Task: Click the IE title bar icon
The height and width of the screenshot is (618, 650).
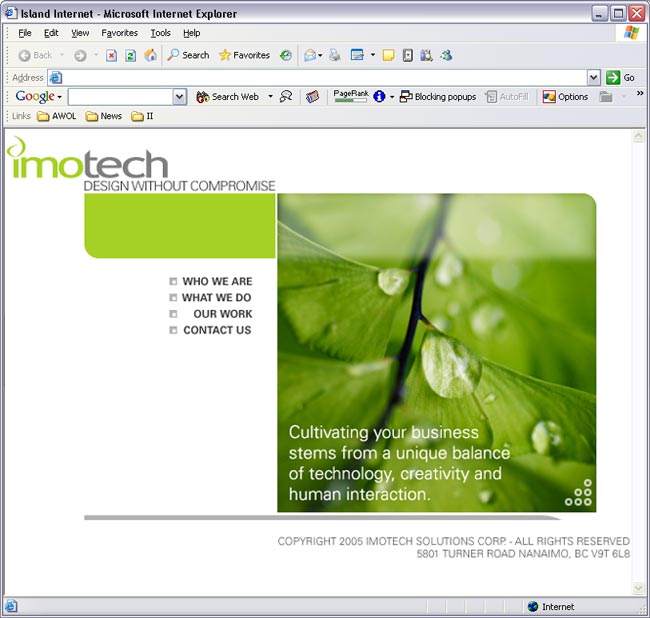Action: [11, 13]
